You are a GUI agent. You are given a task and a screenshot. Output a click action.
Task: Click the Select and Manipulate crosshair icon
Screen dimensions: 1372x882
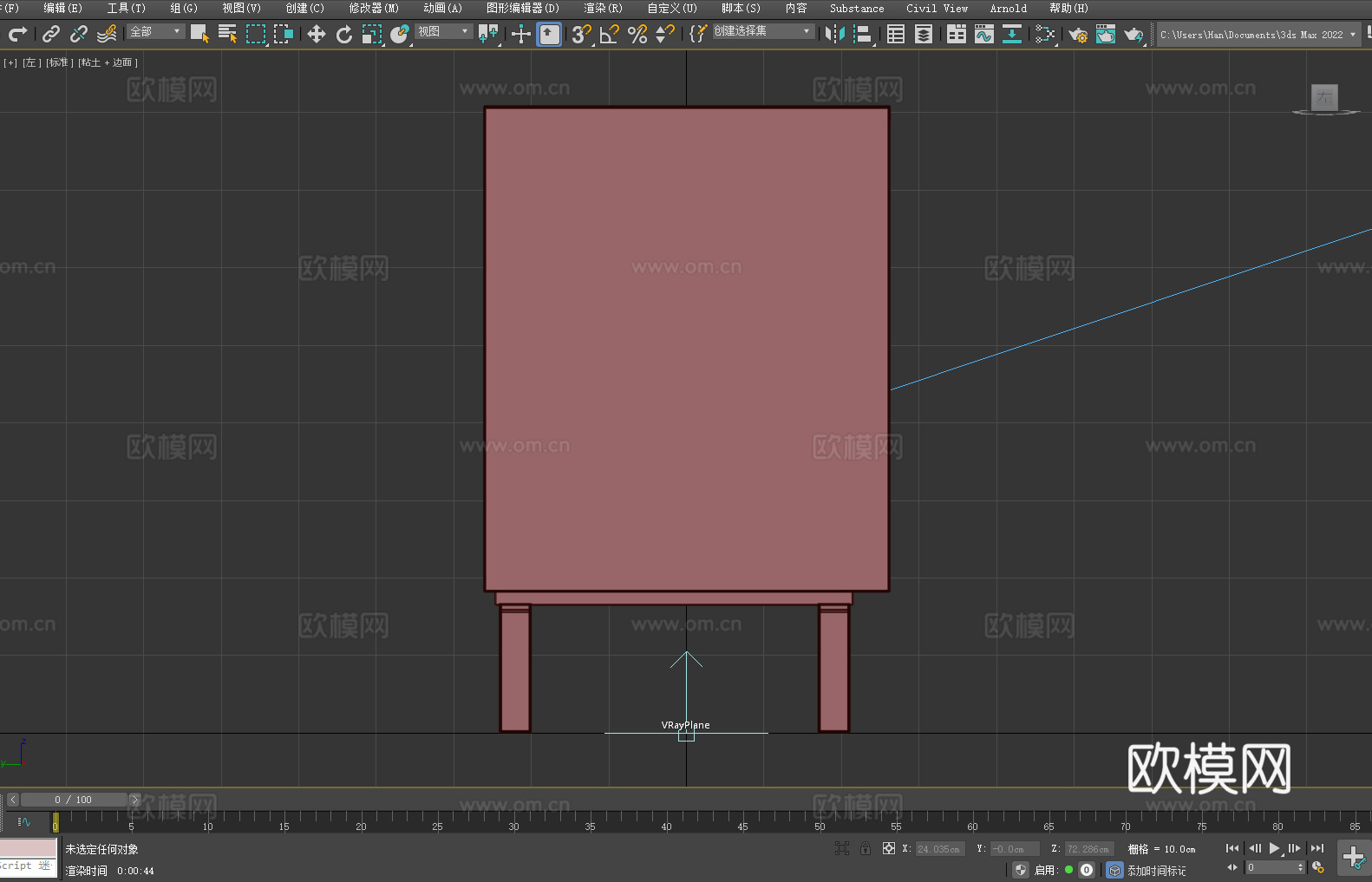coord(521,34)
